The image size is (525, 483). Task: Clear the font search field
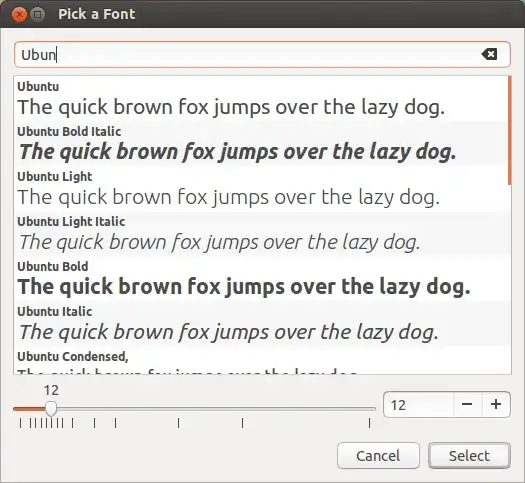coord(489,54)
